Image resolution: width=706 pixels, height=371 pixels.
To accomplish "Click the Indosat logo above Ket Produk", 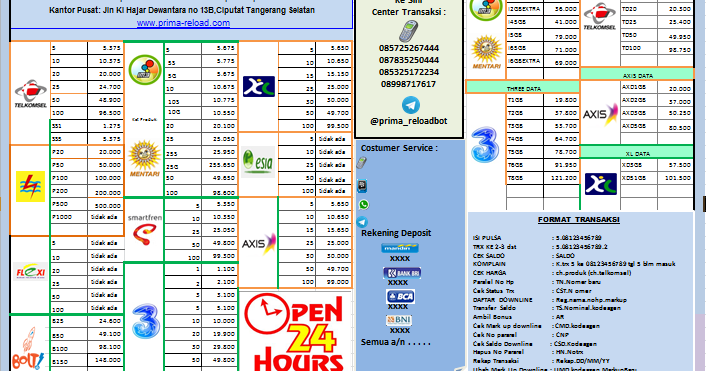I will 145,69.
